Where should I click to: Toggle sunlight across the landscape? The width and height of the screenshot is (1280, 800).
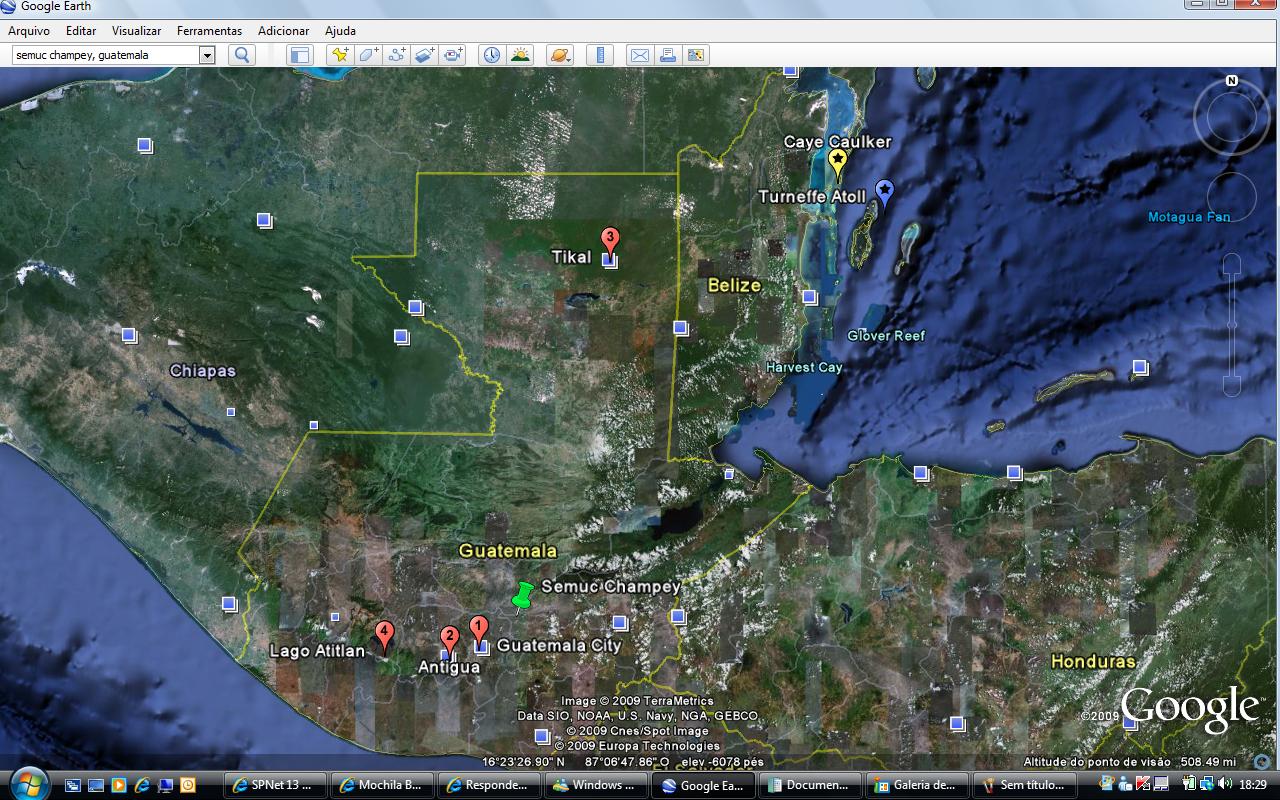click(x=520, y=55)
